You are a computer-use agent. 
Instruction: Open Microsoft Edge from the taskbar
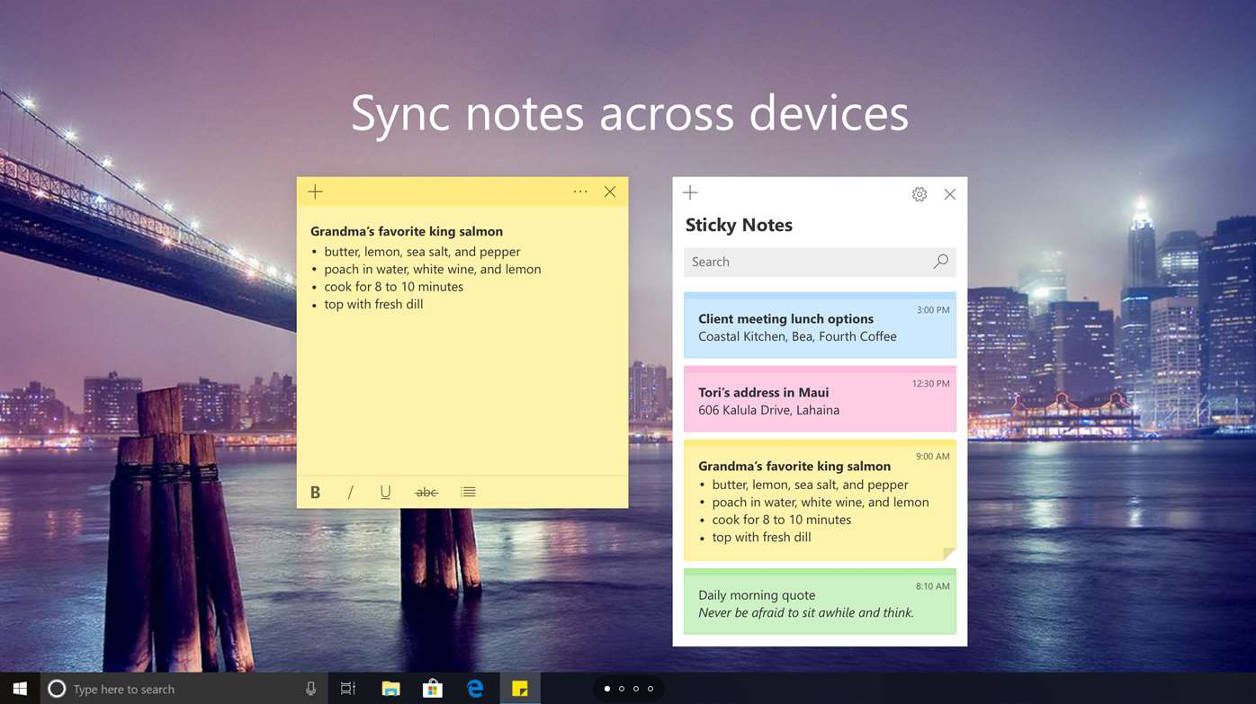click(x=475, y=688)
